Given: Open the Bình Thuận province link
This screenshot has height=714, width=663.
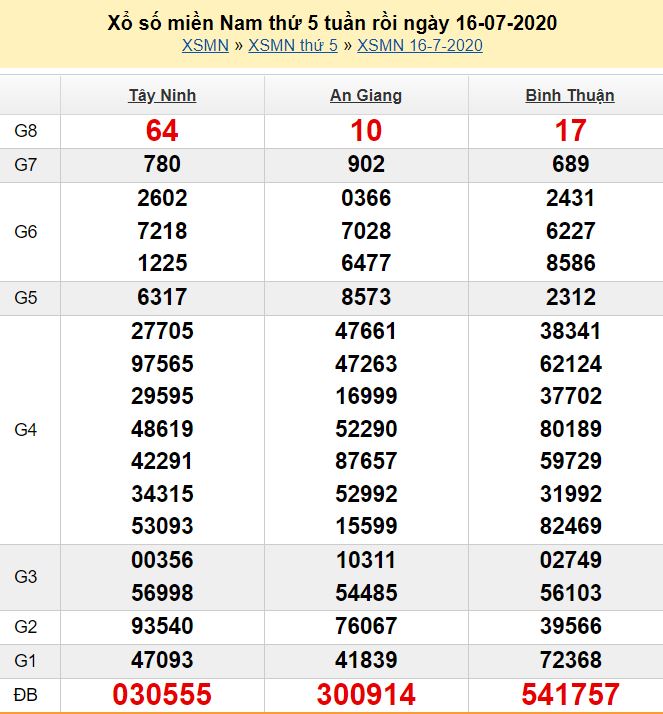Looking at the screenshot, I should 570,96.
